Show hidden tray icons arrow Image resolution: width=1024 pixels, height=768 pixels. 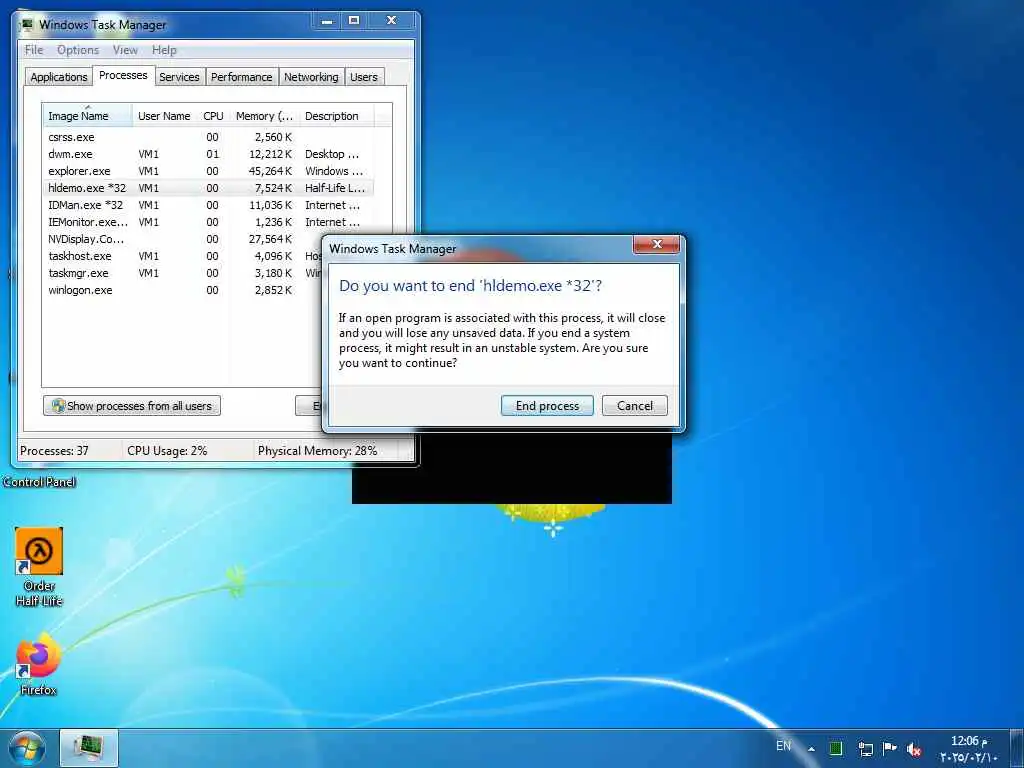tap(811, 748)
